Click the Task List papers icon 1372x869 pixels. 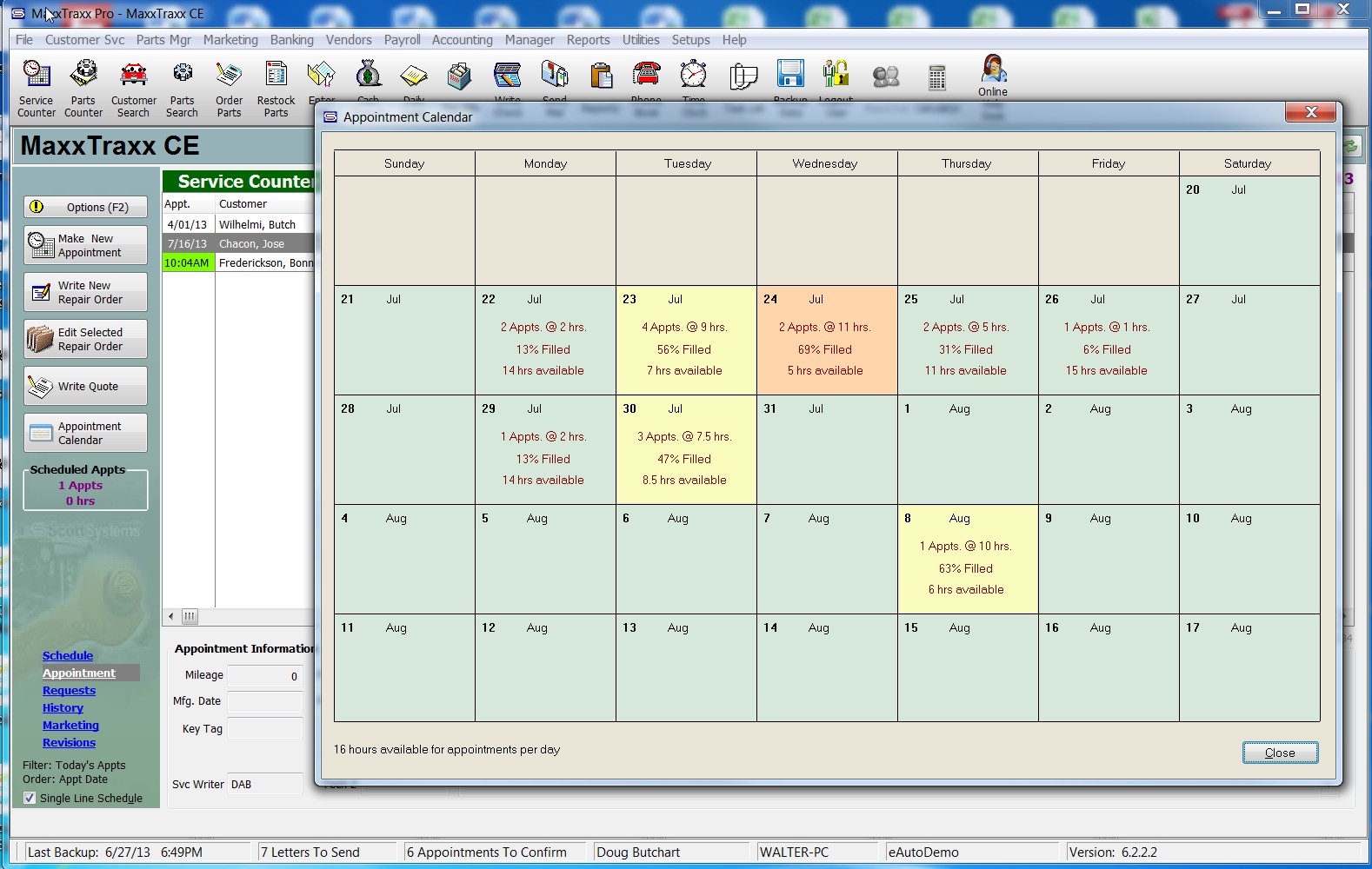coord(743,76)
